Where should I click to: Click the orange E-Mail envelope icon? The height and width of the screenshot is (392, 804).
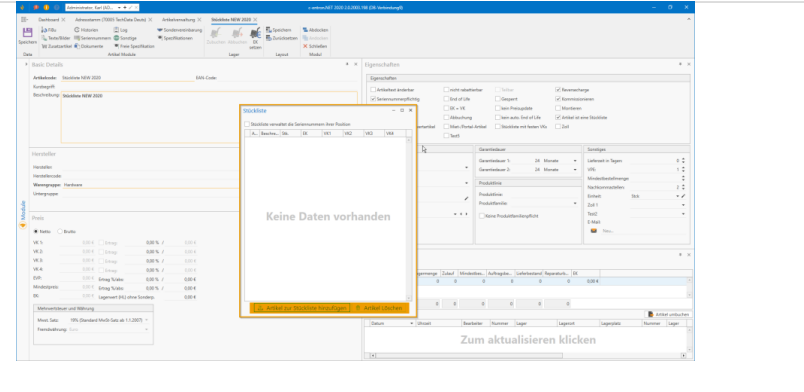pos(594,231)
